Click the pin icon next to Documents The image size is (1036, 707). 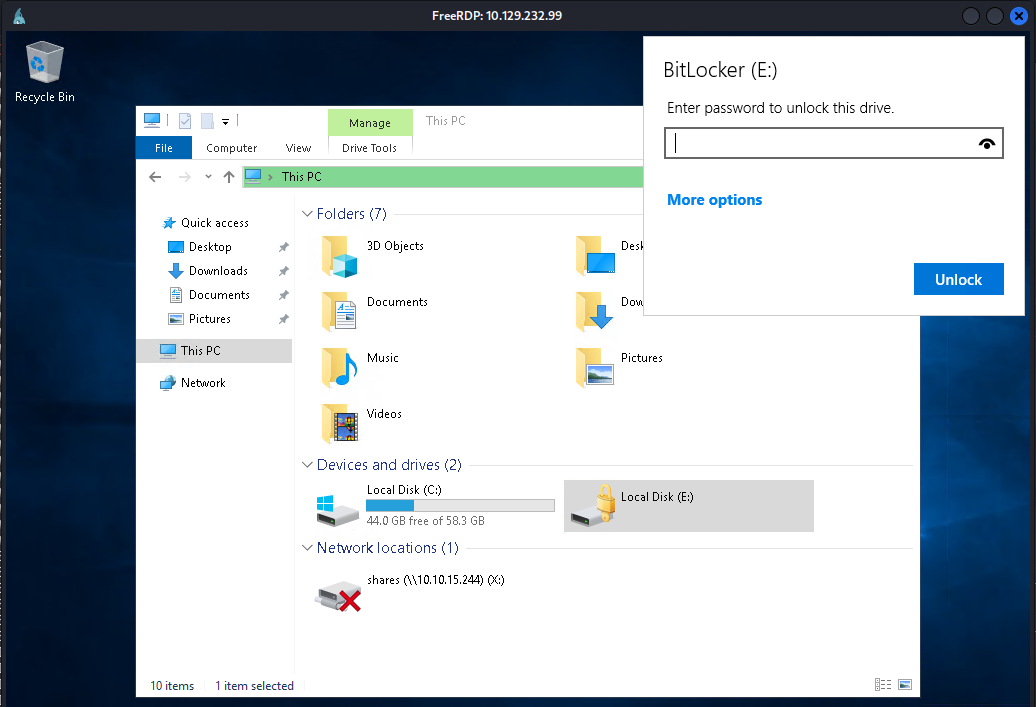click(x=283, y=295)
